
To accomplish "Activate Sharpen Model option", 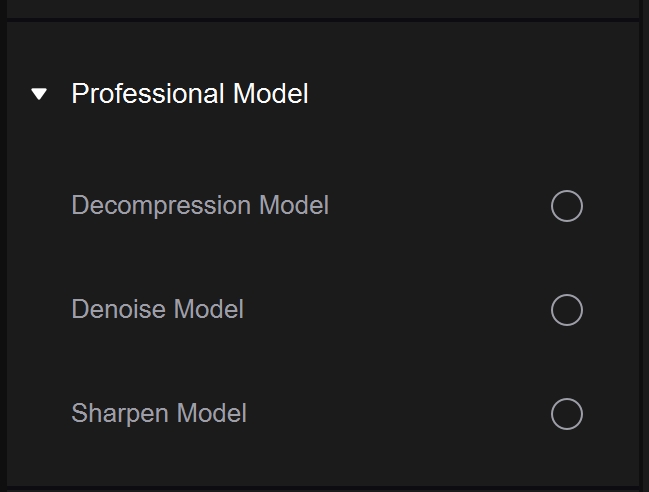I will click(566, 414).
